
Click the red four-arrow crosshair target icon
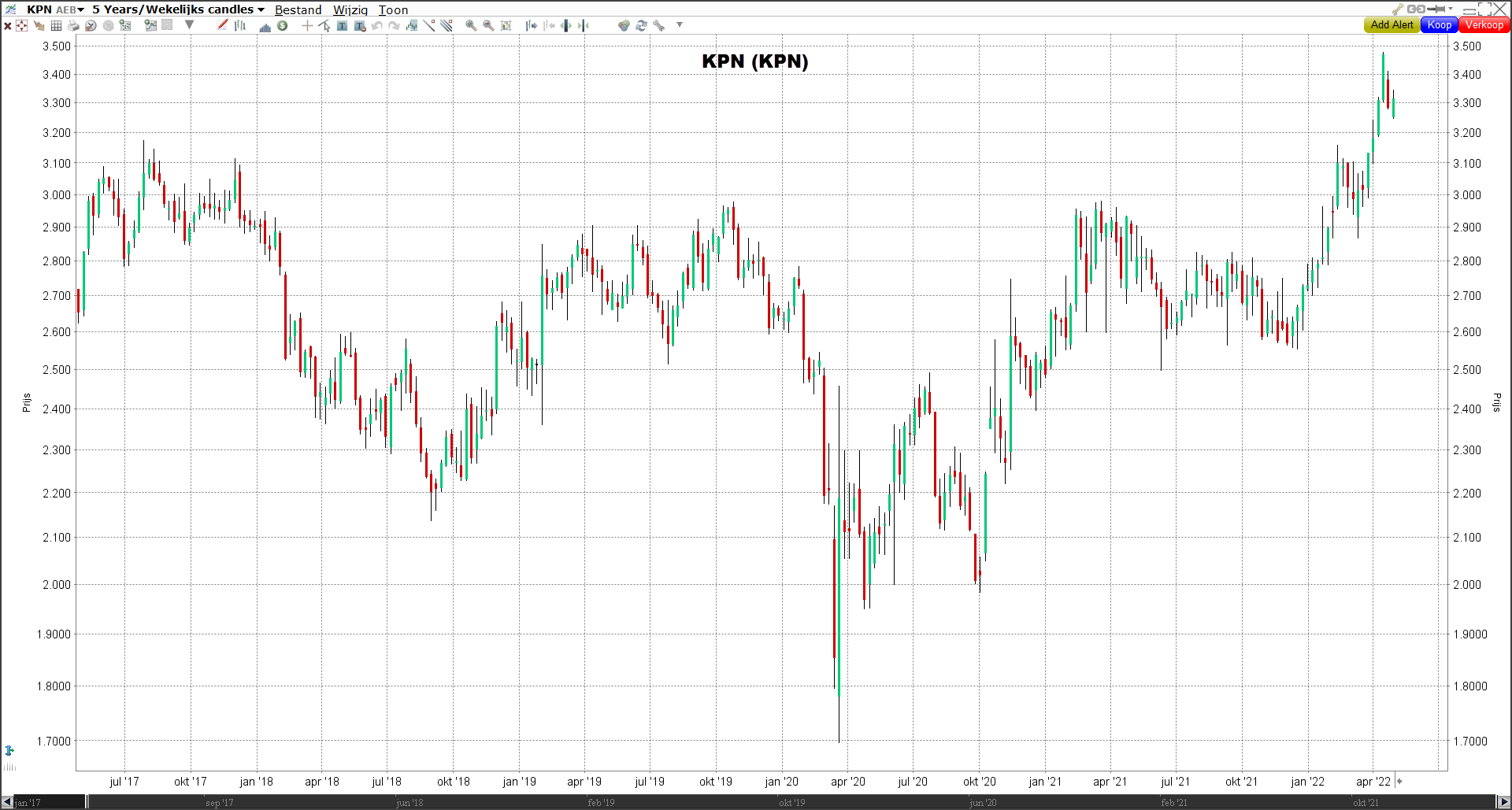pos(21,26)
